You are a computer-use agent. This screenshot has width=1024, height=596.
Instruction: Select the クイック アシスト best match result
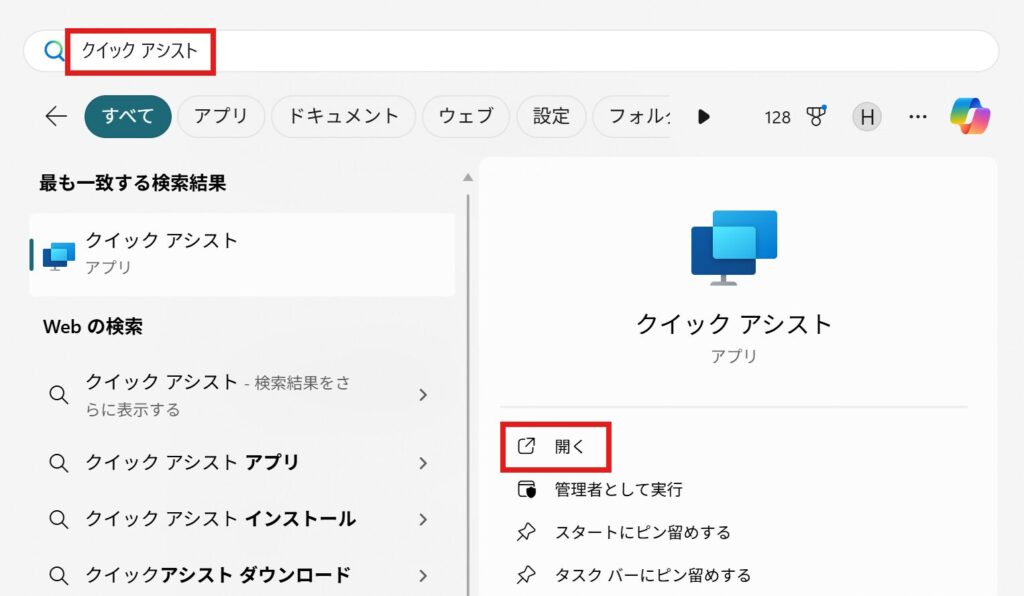pos(242,255)
